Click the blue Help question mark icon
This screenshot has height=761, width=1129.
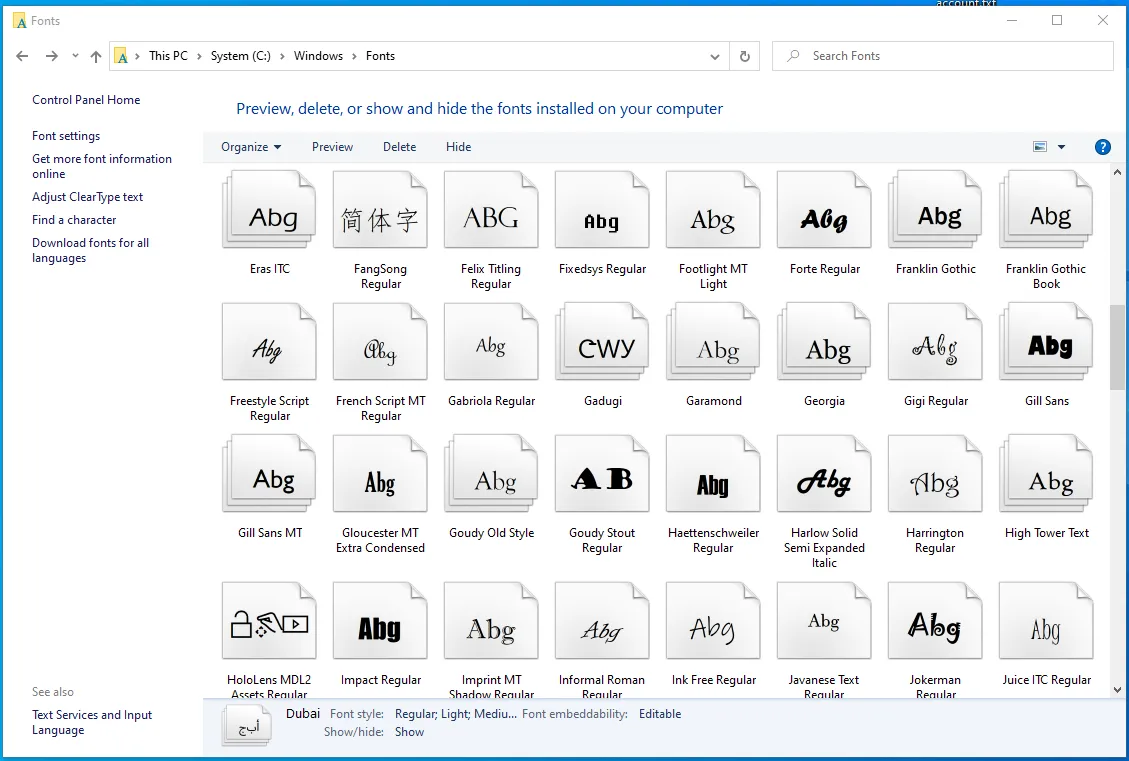(x=1103, y=147)
